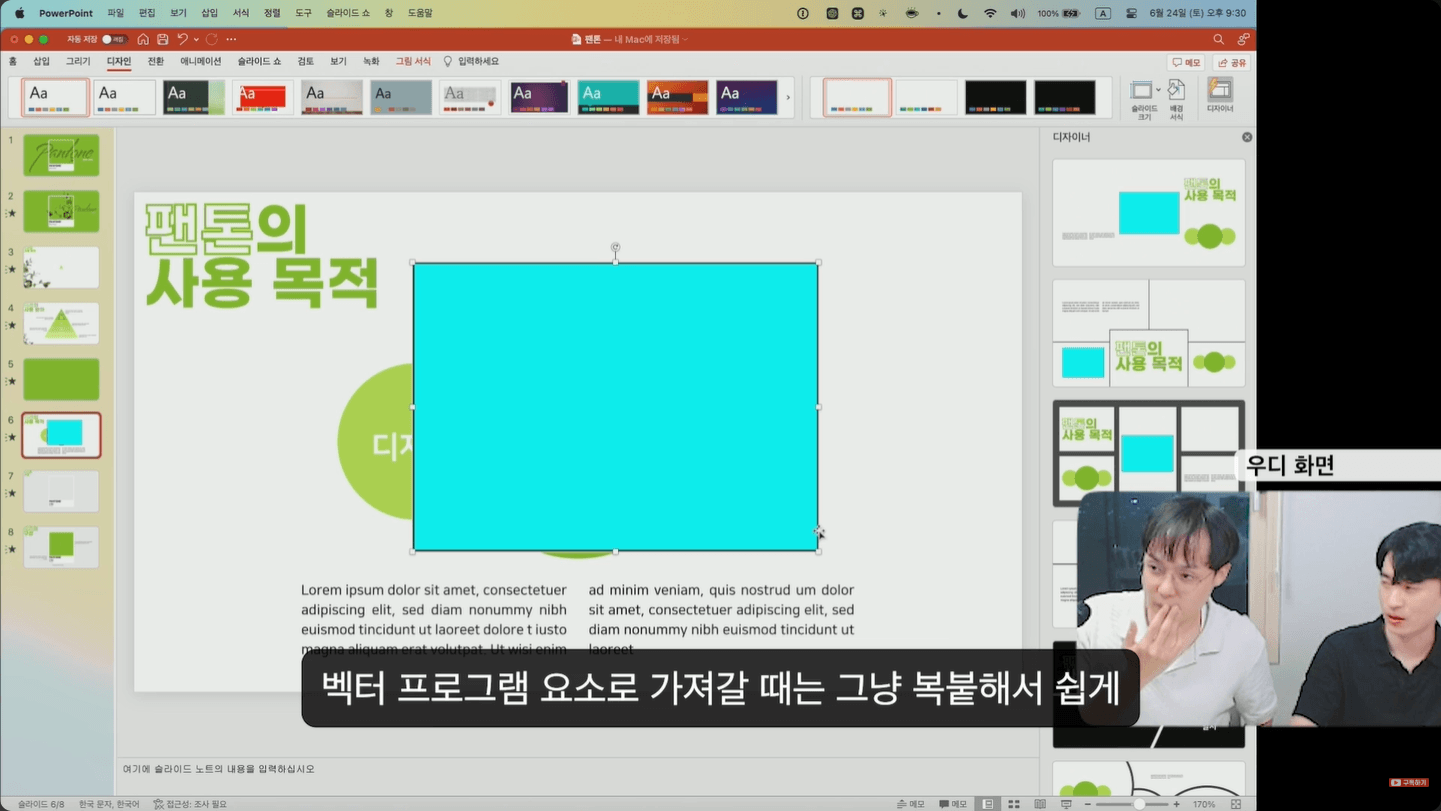Apply the second white color variant

pyautogui.click(x=926, y=97)
